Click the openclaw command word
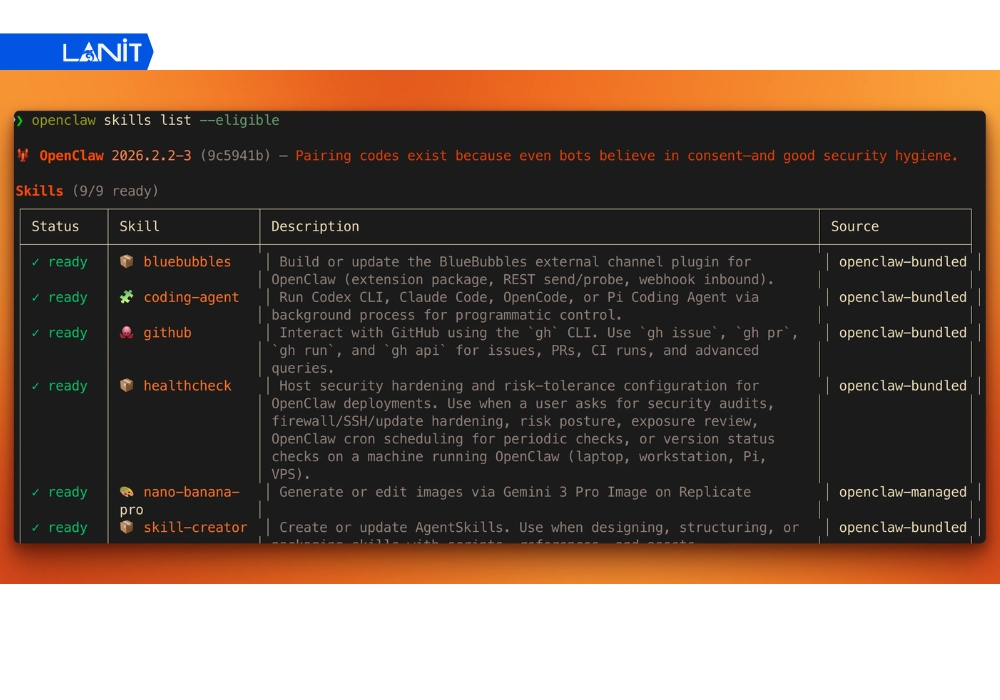Viewport: 1000px width, 700px height. pos(63,120)
